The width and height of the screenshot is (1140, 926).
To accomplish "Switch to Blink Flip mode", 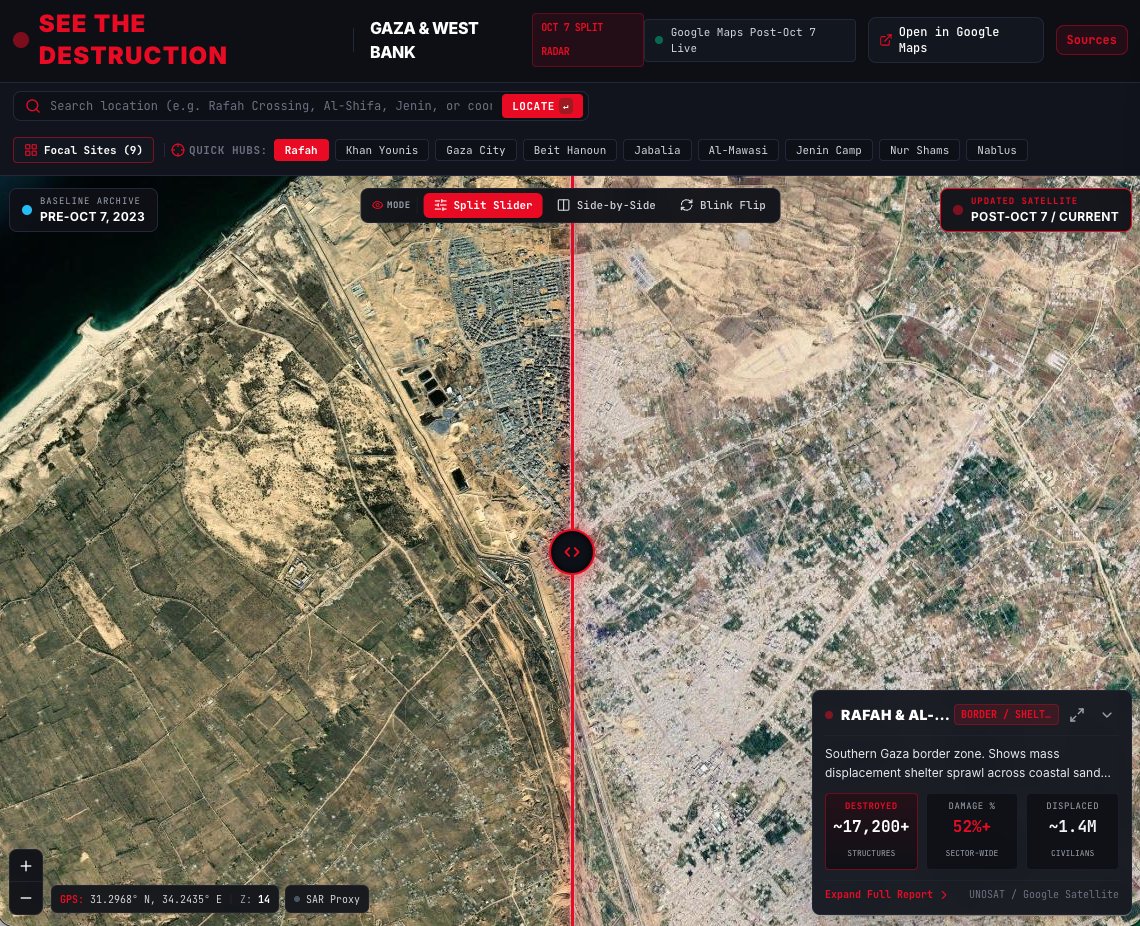I will [x=723, y=205].
